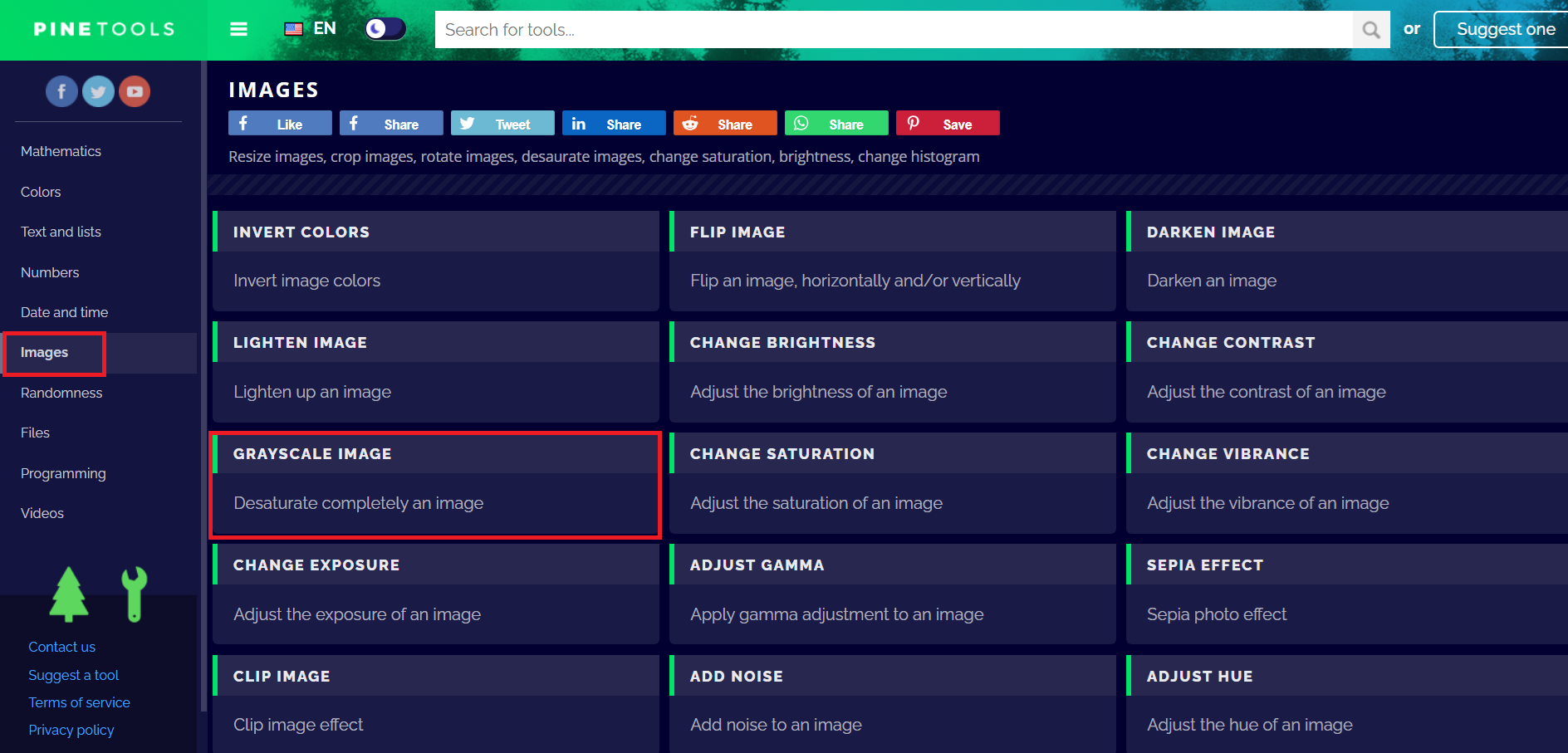
Task: Click the Contact us link
Action: tap(61, 647)
